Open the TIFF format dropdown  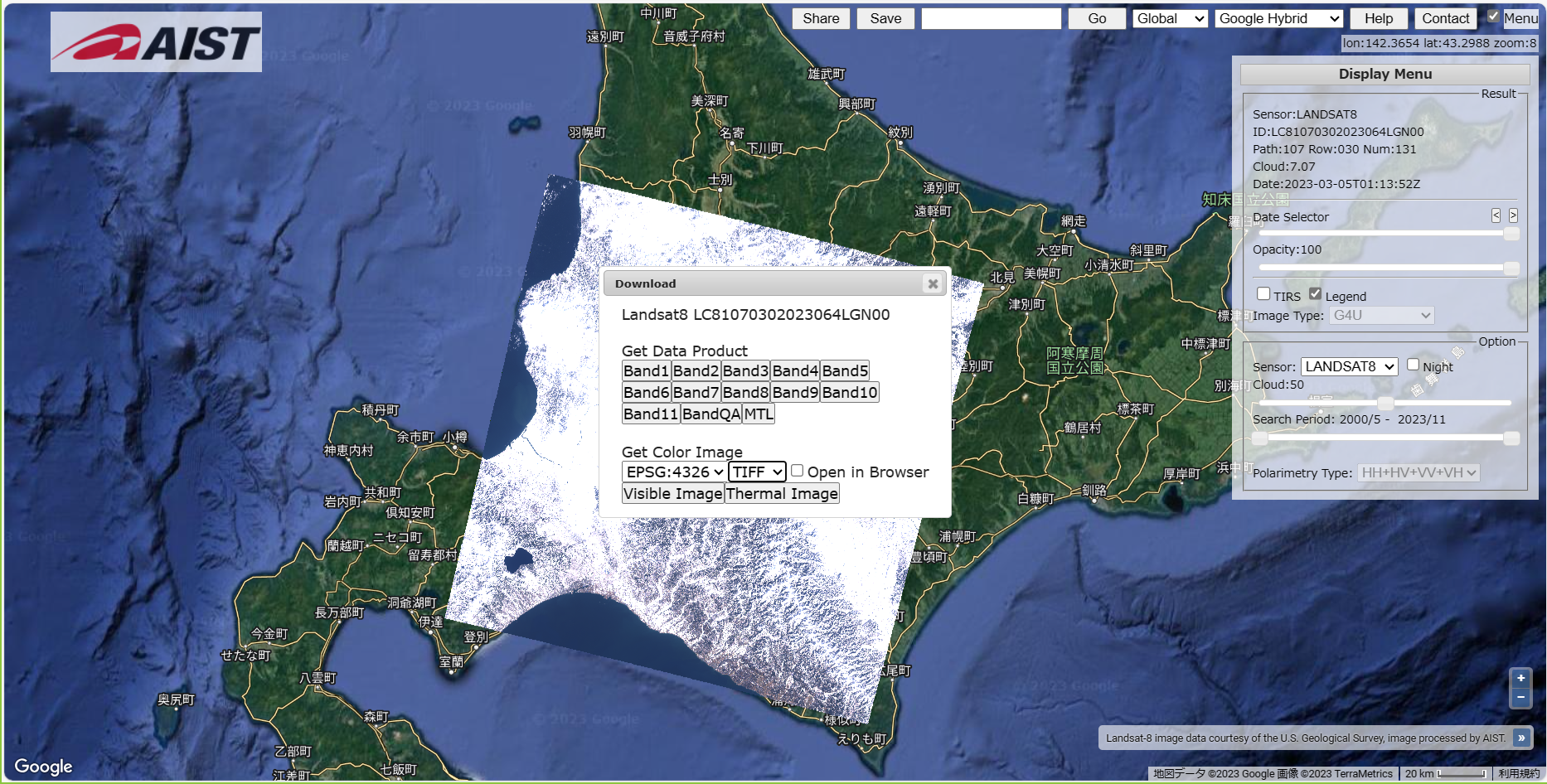coord(757,472)
